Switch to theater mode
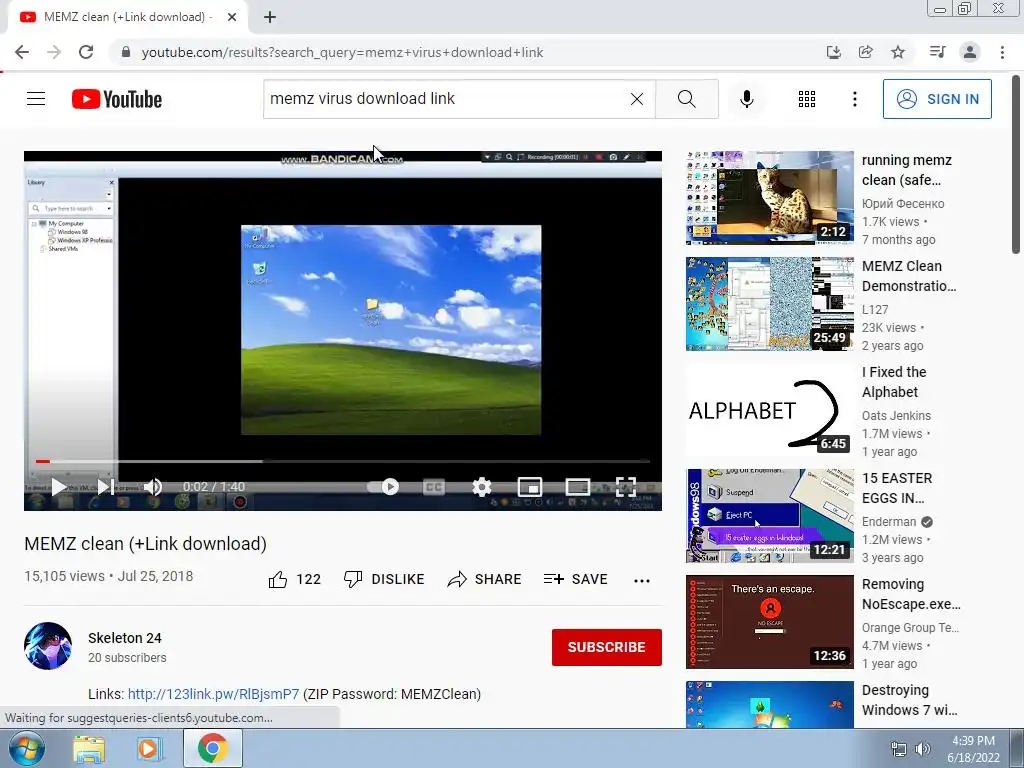The width and height of the screenshot is (1024, 768). pyautogui.click(x=578, y=487)
